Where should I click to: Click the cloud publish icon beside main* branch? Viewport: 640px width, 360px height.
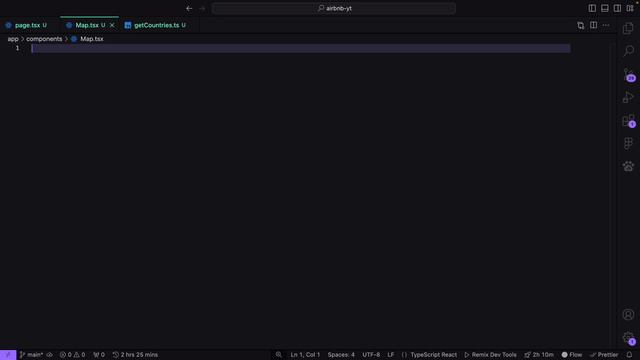(49, 355)
